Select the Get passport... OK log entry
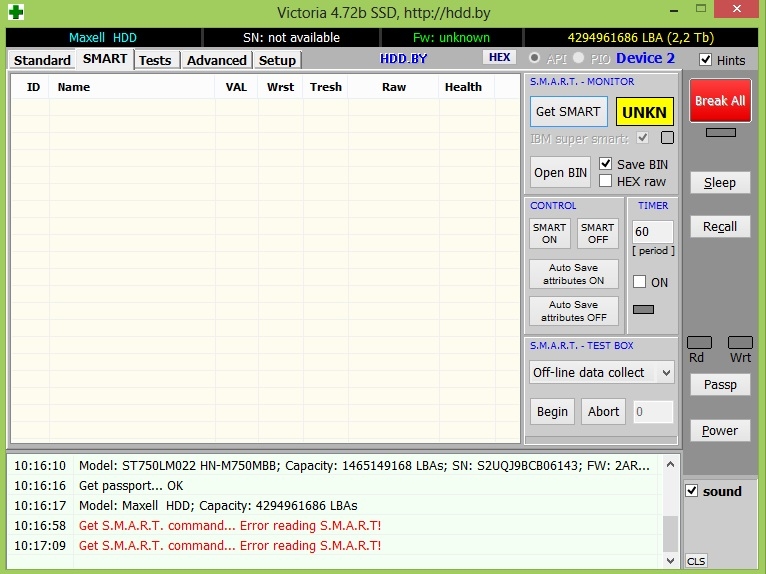Screen dimensions: 766x574 coord(335,486)
